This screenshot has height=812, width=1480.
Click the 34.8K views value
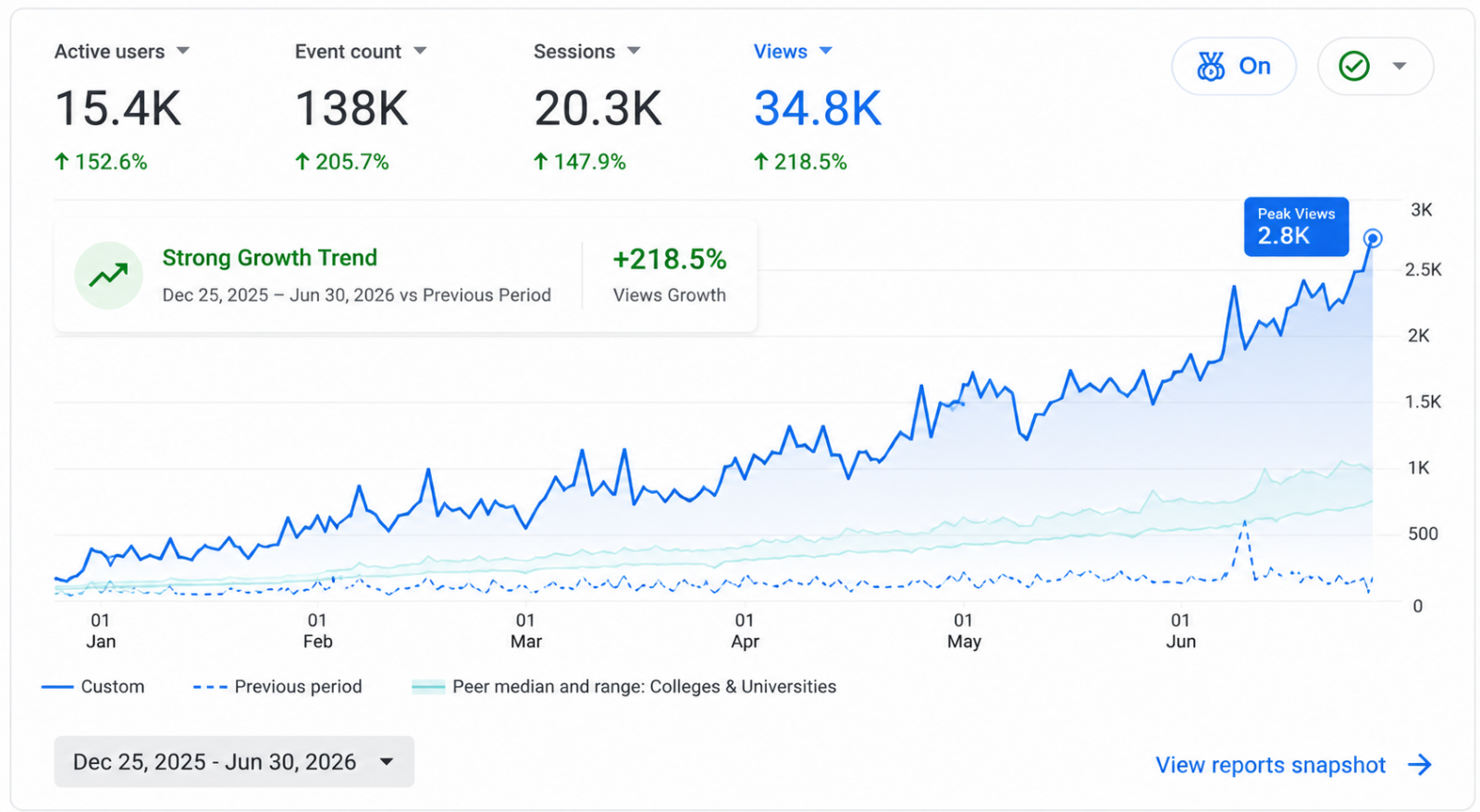(818, 108)
